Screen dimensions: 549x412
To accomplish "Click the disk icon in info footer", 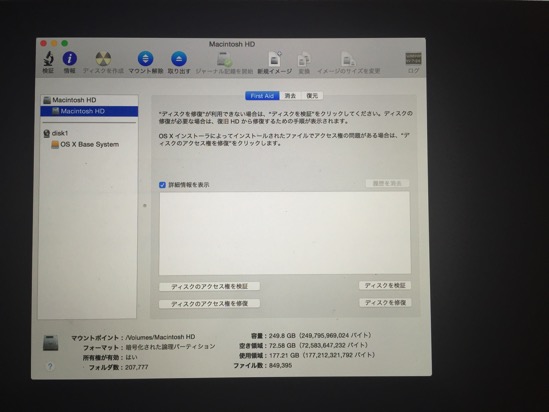I will tap(50, 343).
